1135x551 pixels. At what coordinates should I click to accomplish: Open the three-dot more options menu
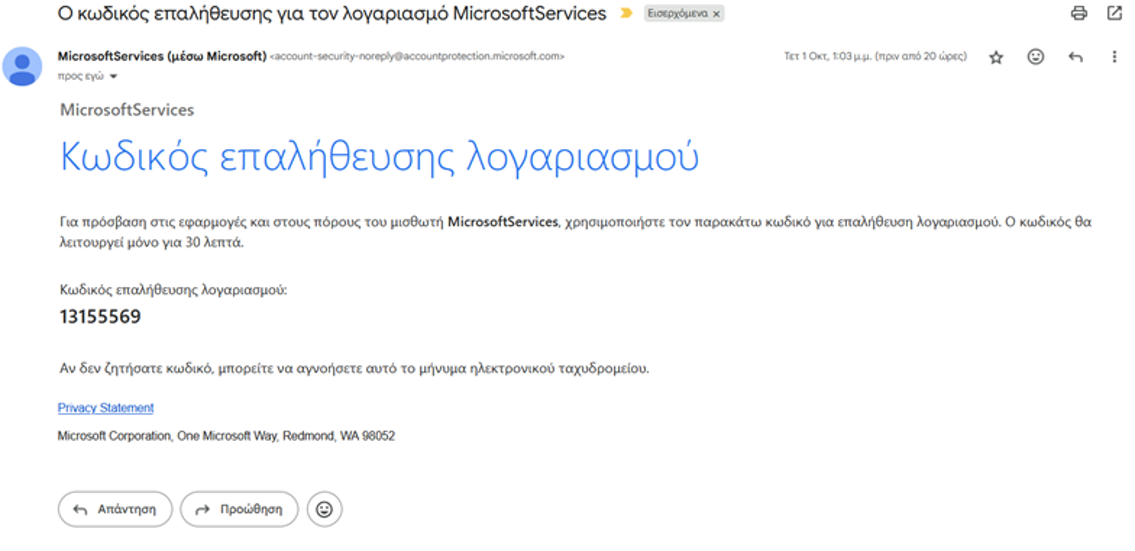coord(1115,56)
